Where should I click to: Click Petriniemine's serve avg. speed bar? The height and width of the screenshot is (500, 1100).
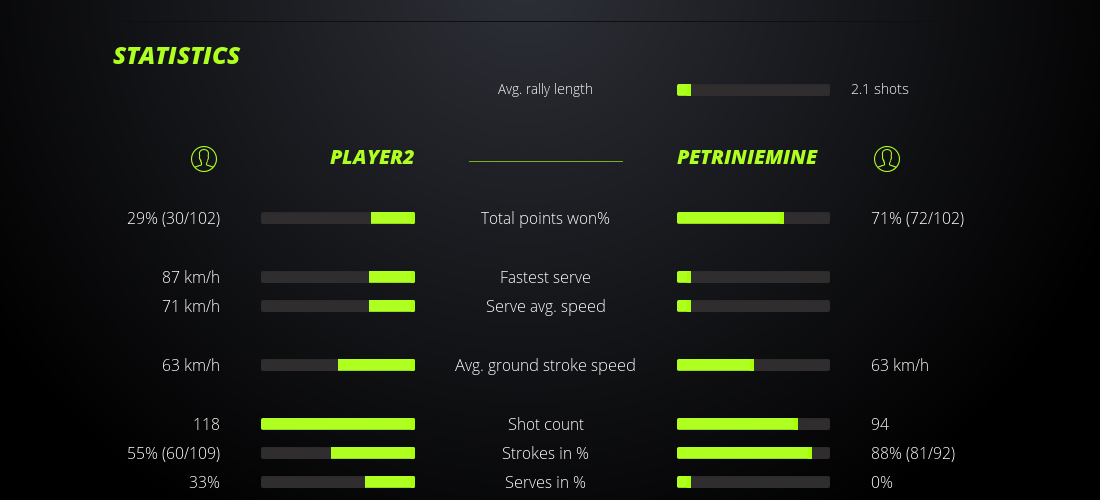[753, 306]
